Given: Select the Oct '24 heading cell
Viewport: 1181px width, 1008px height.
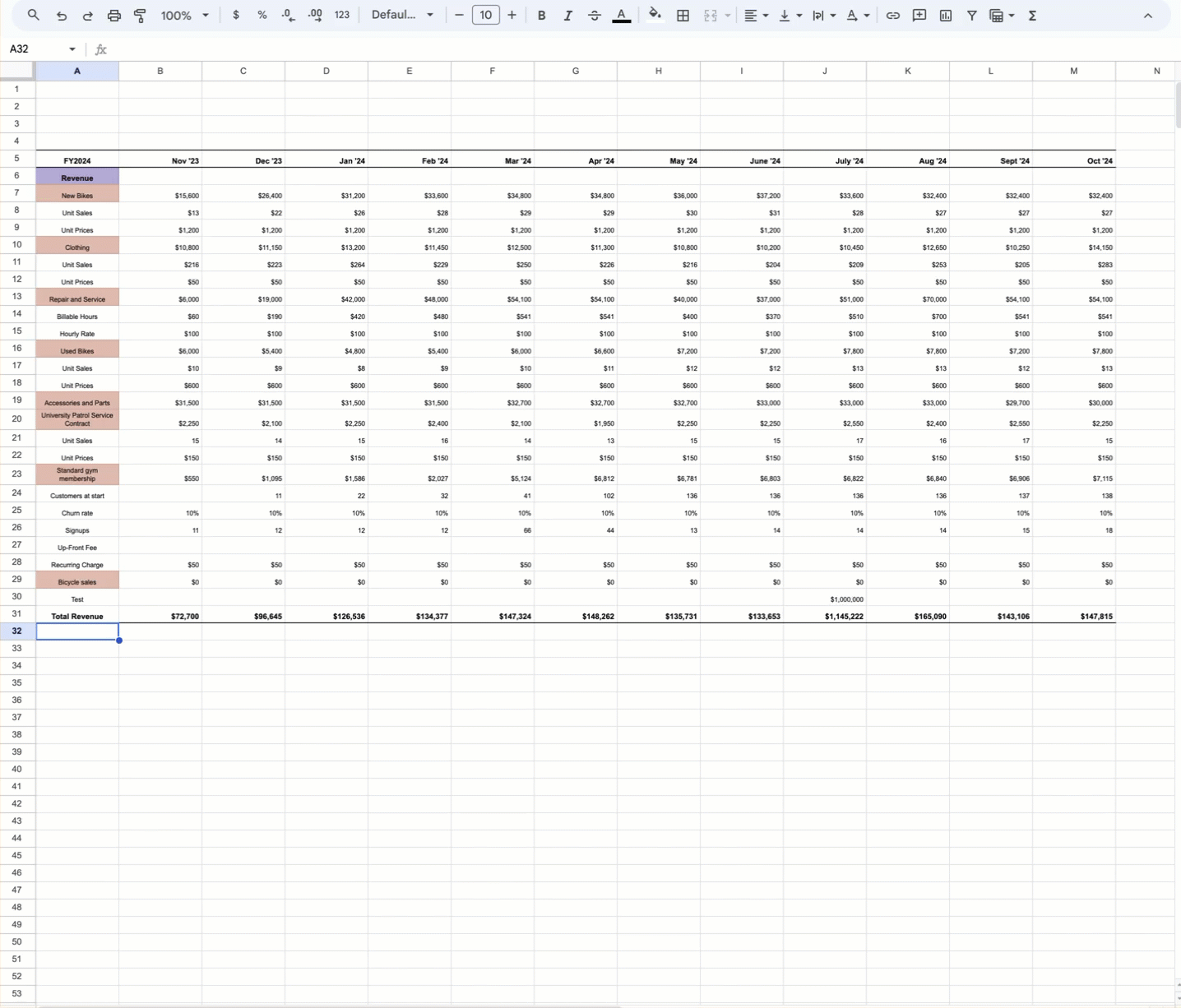Looking at the screenshot, I should [x=1074, y=160].
